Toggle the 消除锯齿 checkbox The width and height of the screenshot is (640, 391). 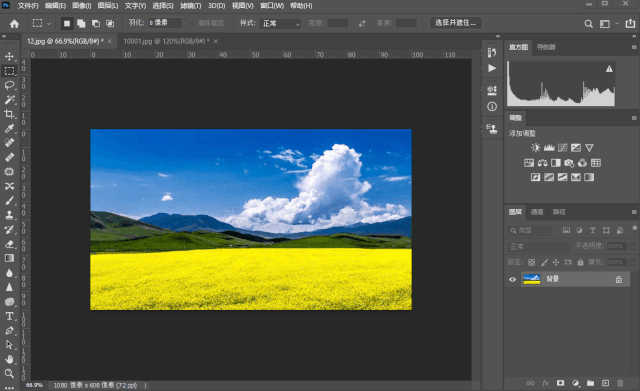click(191, 23)
